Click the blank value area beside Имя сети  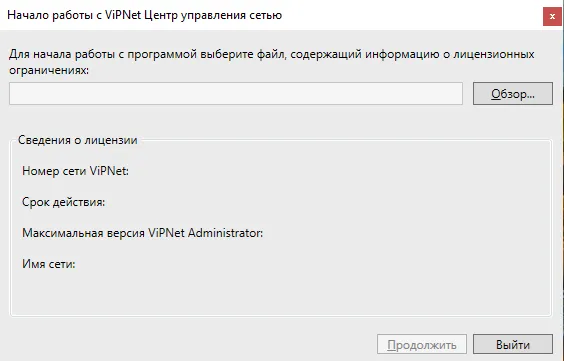309,264
